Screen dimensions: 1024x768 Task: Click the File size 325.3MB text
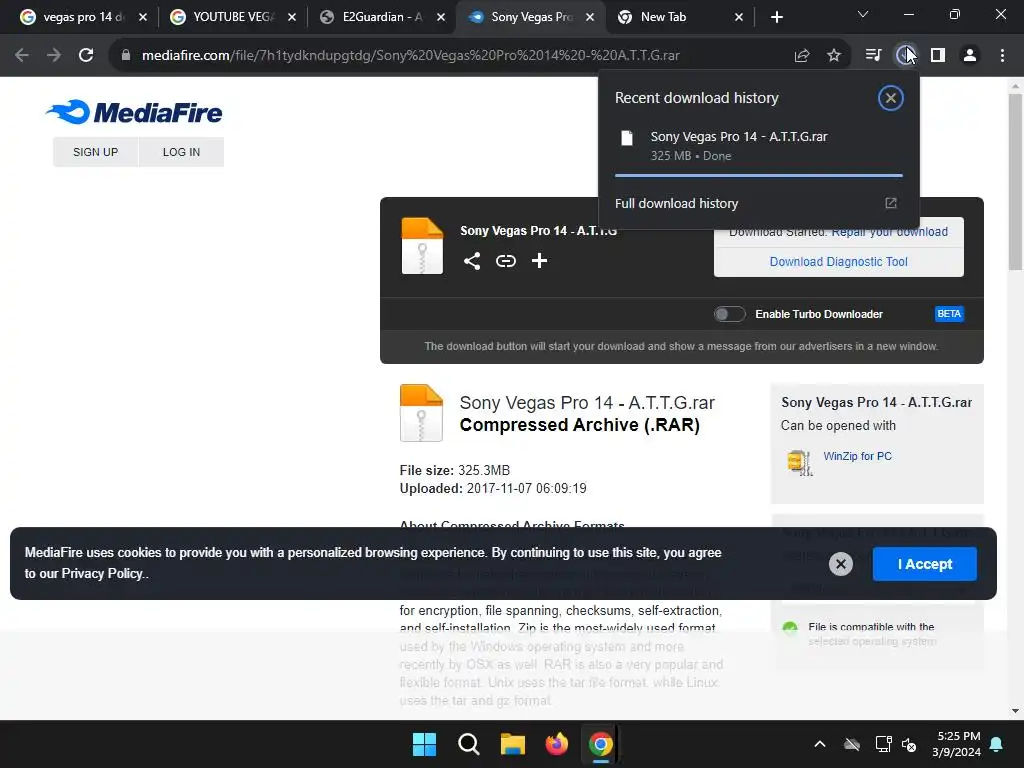pyautogui.click(x=455, y=470)
